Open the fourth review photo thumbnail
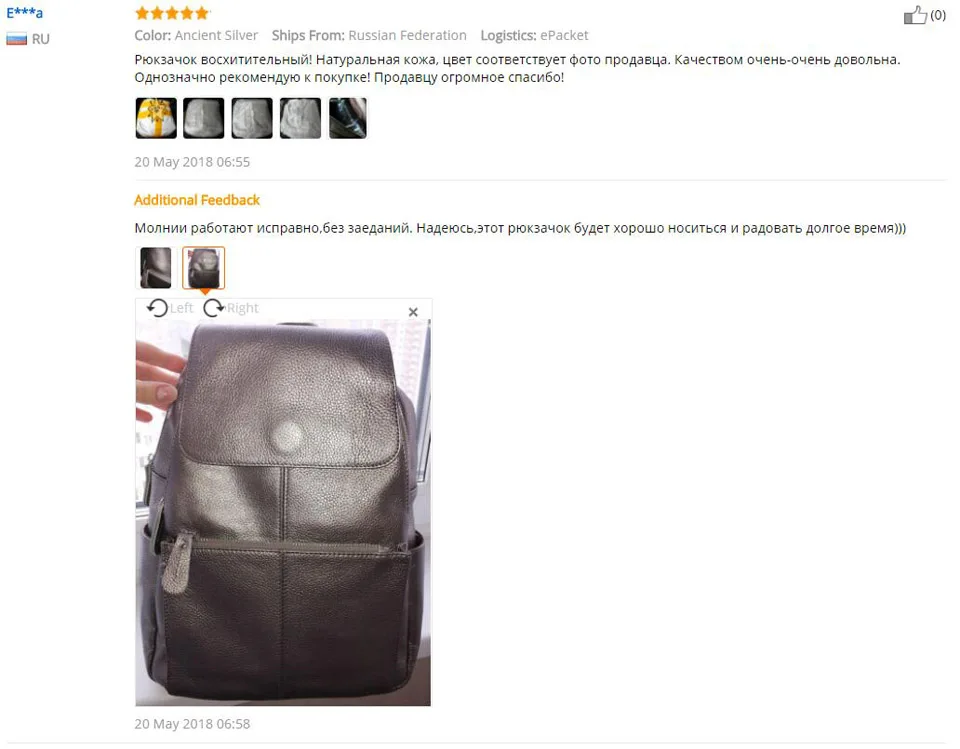Viewport: 960px width, 749px height. click(300, 118)
